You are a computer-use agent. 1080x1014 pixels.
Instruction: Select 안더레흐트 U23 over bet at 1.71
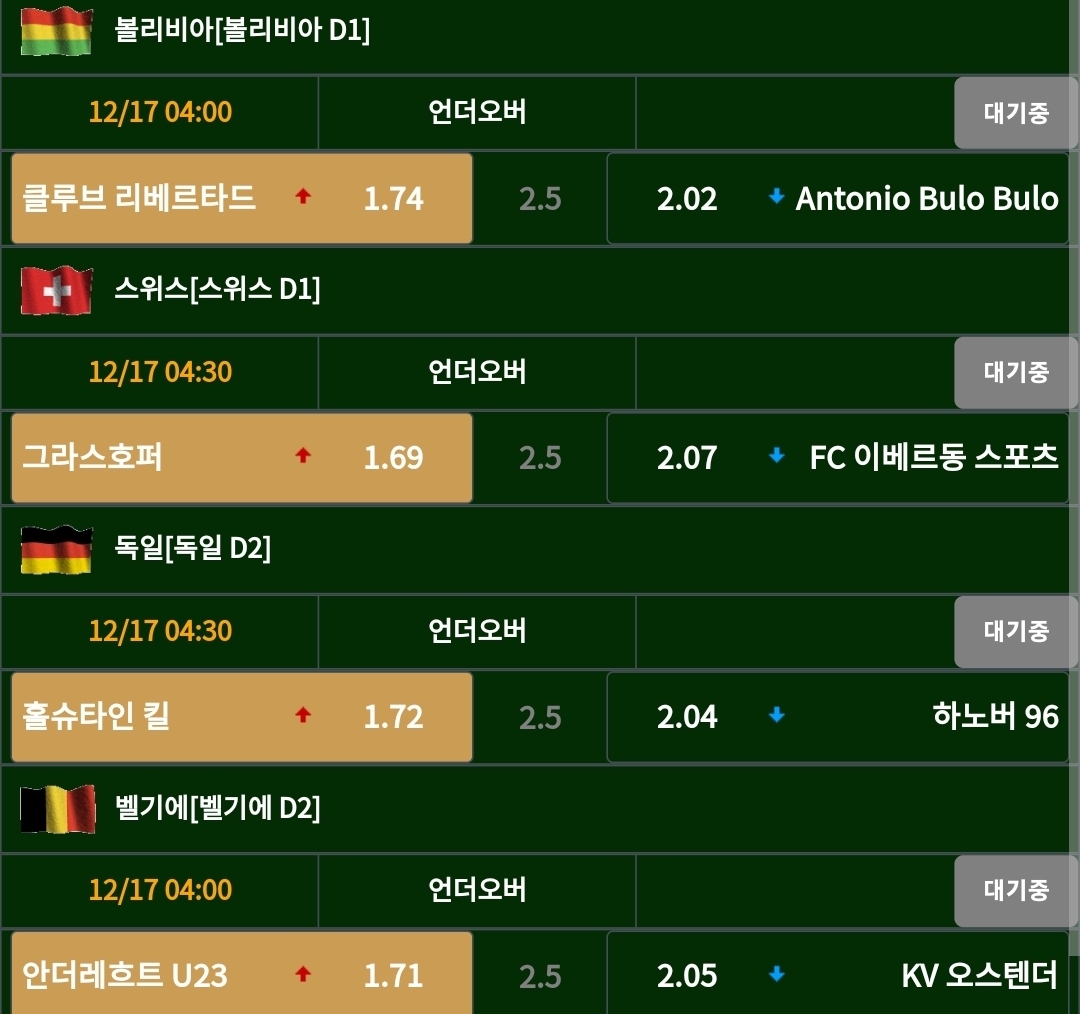[x=242, y=973]
